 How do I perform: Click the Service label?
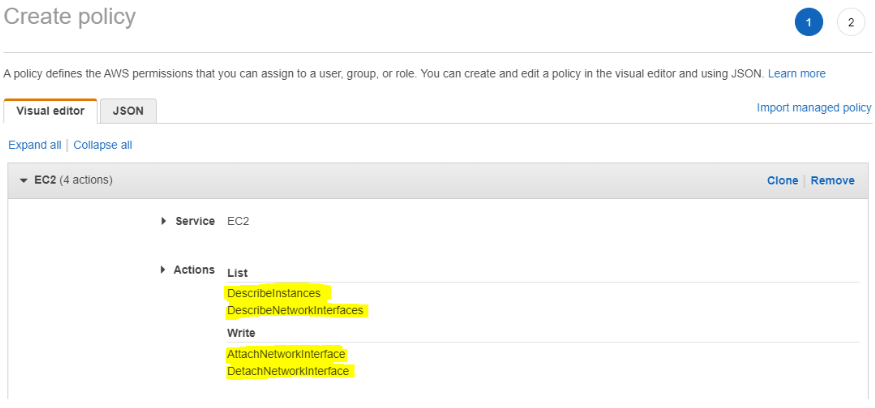[195, 221]
